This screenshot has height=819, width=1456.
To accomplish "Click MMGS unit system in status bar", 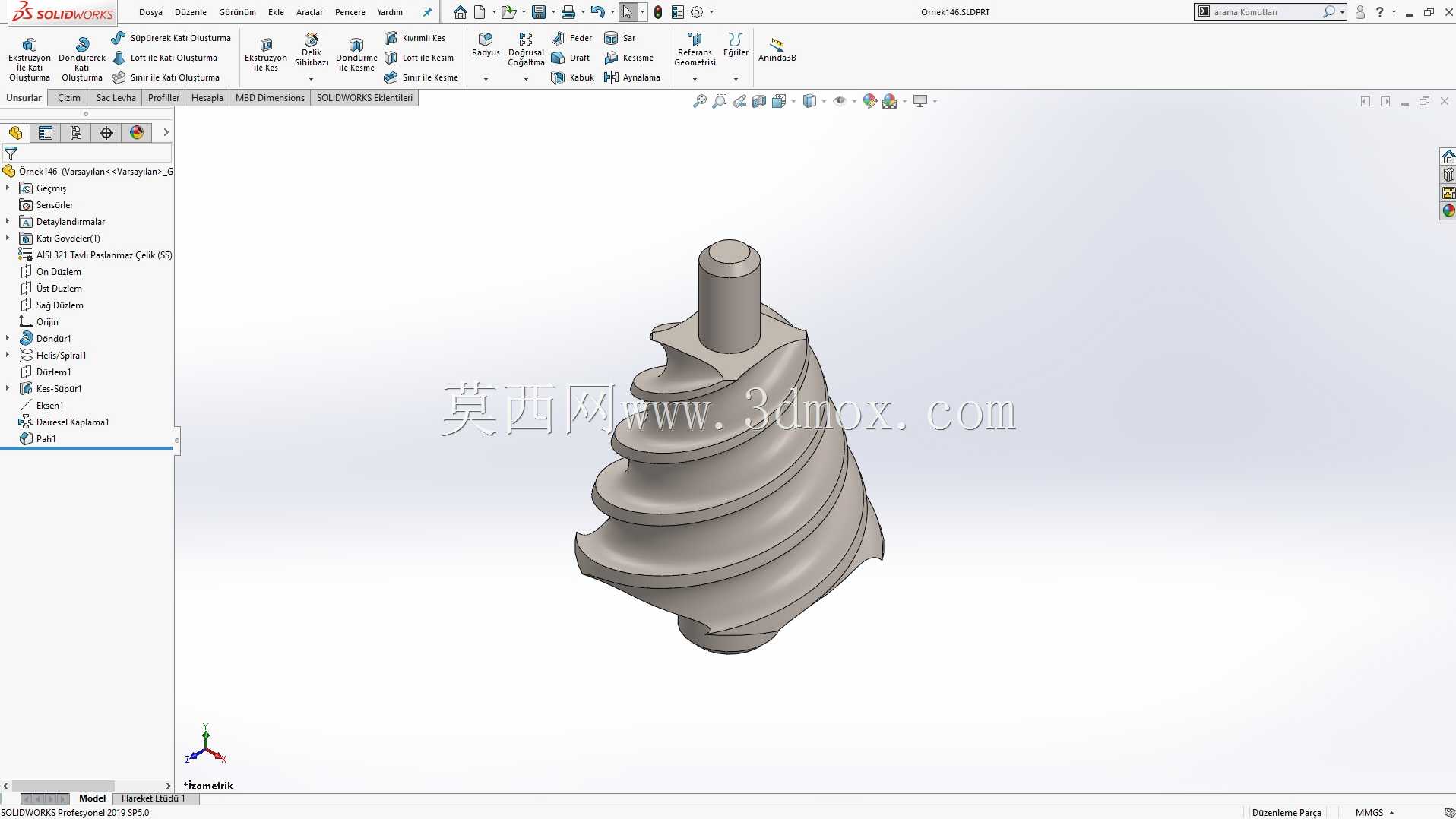I will coord(1369,812).
